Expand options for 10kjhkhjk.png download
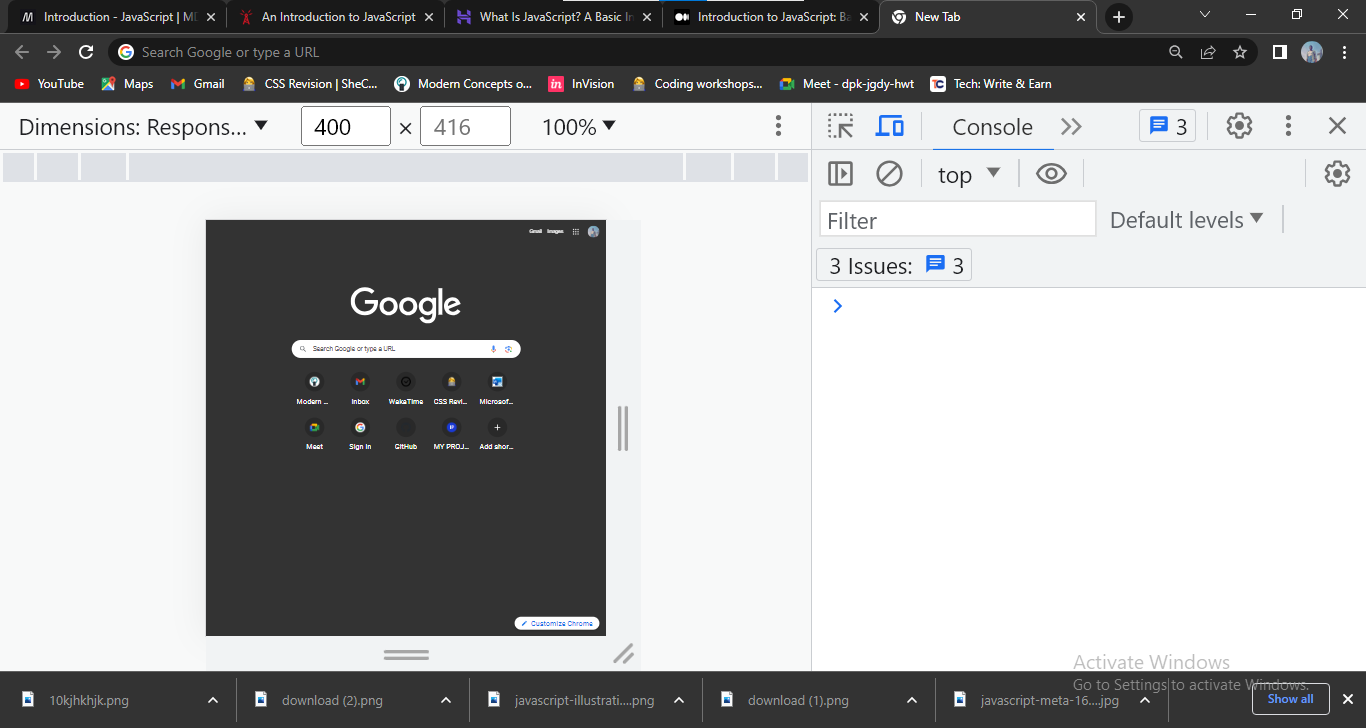The image size is (1366, 728). [x=213, y=700]
